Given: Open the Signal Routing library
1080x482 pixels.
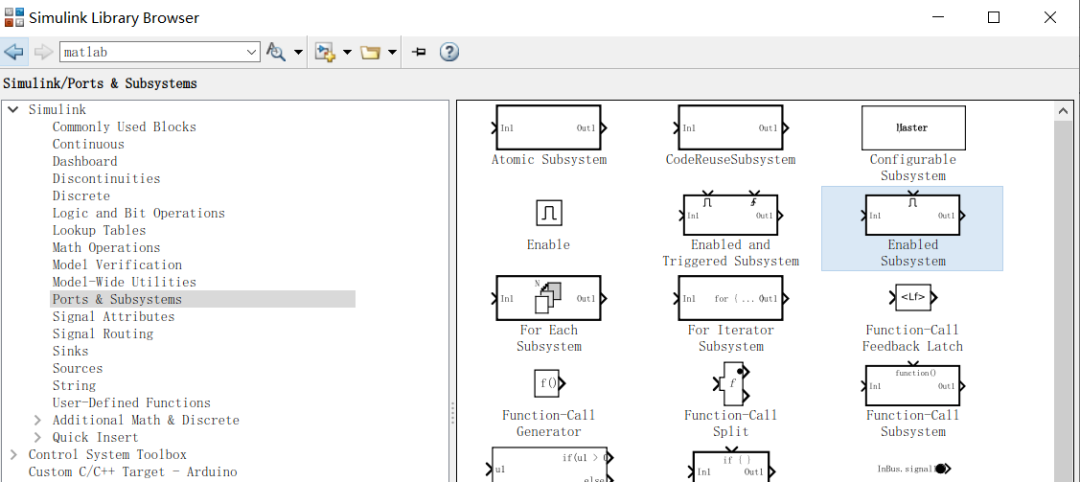Looking at the screenshot, I should pos(103,333).
